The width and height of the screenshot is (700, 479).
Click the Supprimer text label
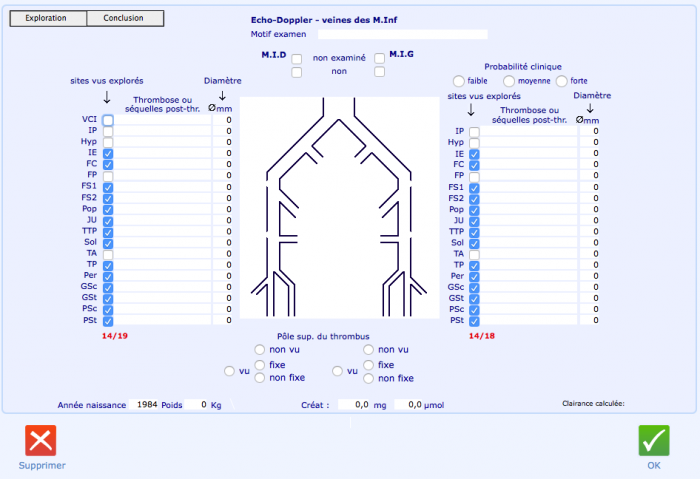pyautogui.click(x=42, y=465)
